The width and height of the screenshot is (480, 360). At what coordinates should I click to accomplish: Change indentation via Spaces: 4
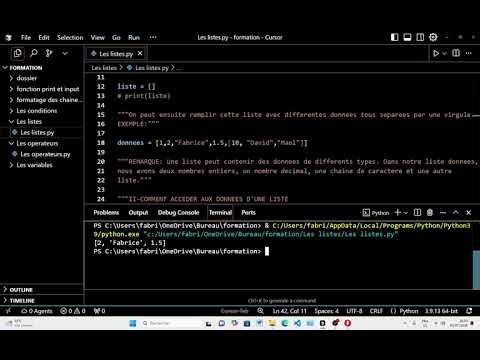[326, 311]
